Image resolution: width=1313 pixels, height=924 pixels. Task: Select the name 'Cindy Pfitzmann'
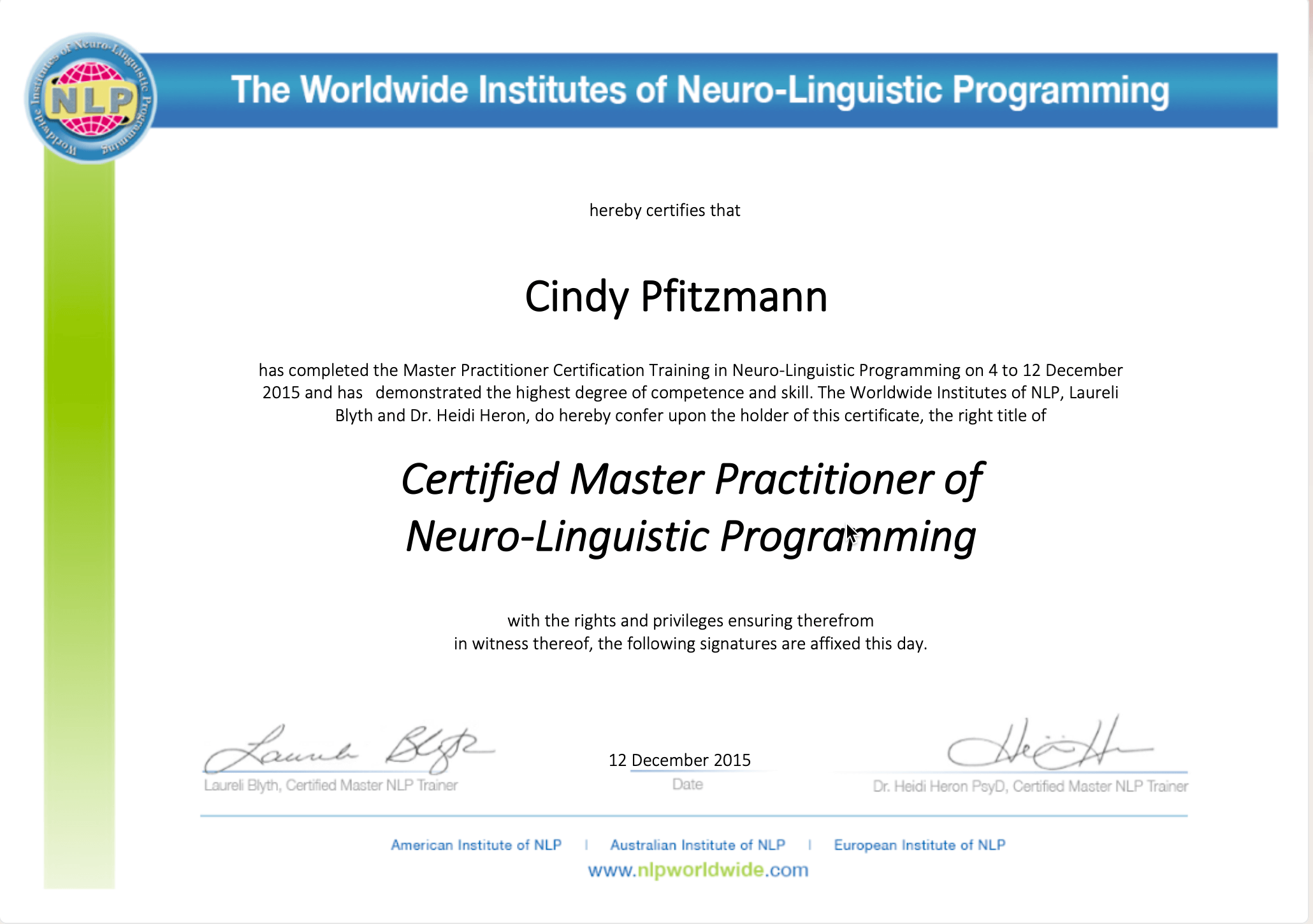(676, 297)
